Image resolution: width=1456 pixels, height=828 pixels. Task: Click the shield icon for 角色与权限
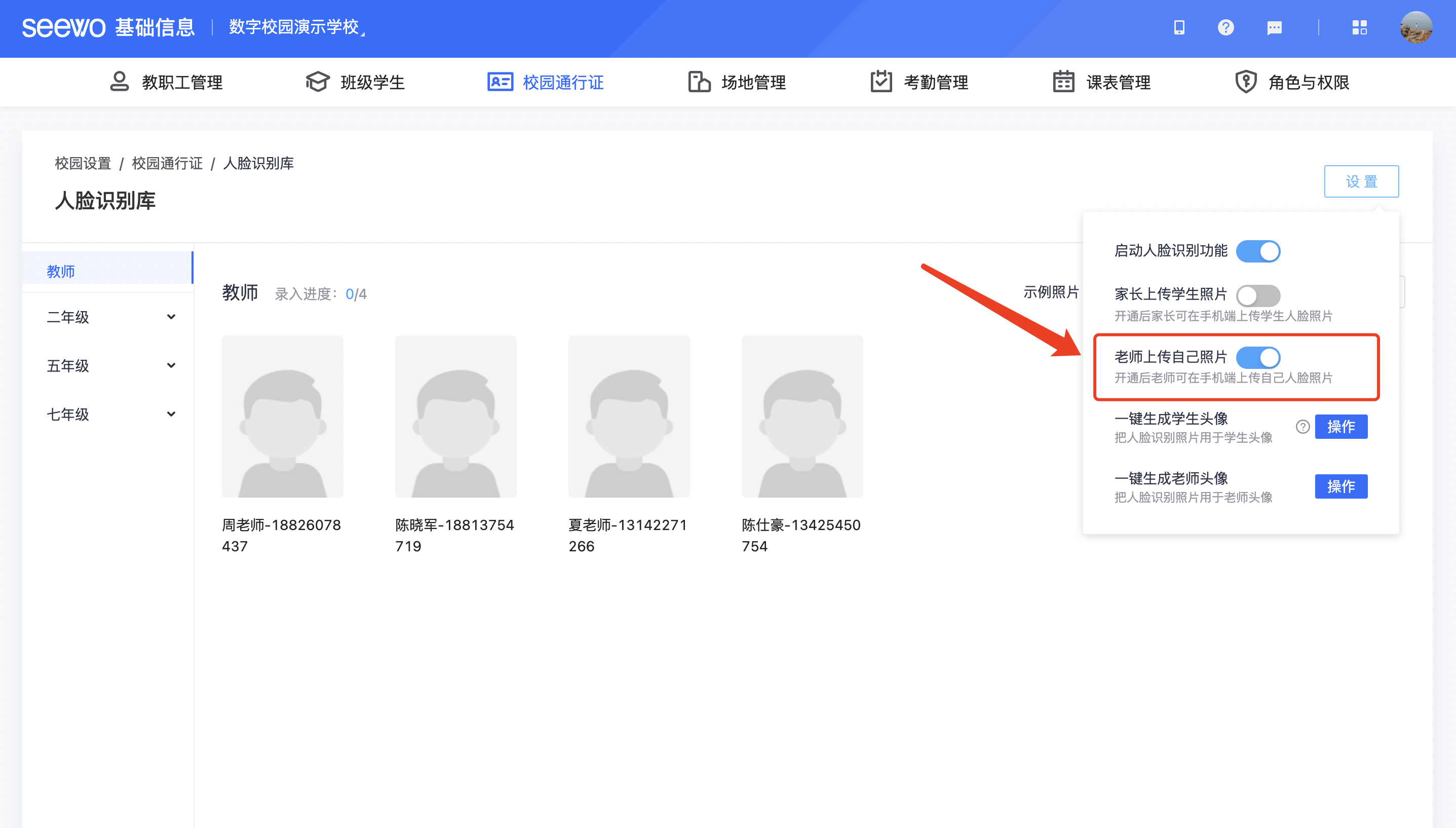pos(1246,82)
